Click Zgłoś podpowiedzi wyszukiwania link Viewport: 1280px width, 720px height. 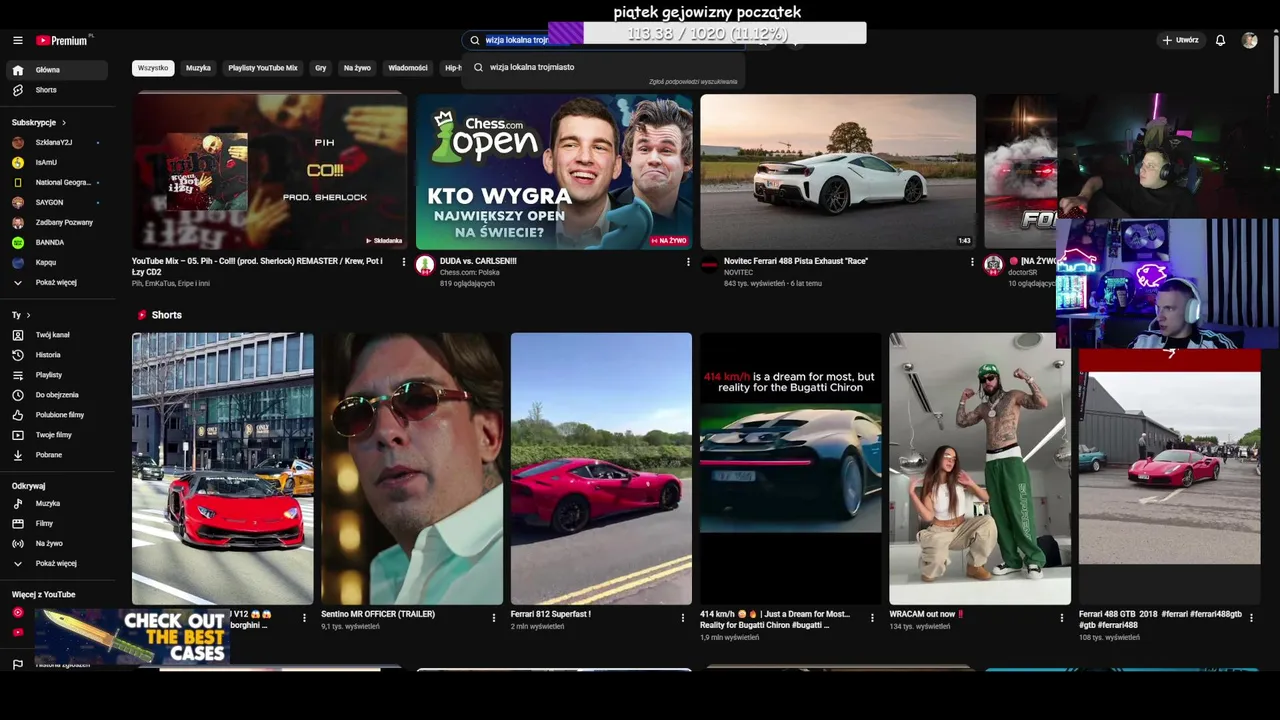pyautogui.click(x=693, y=82)
